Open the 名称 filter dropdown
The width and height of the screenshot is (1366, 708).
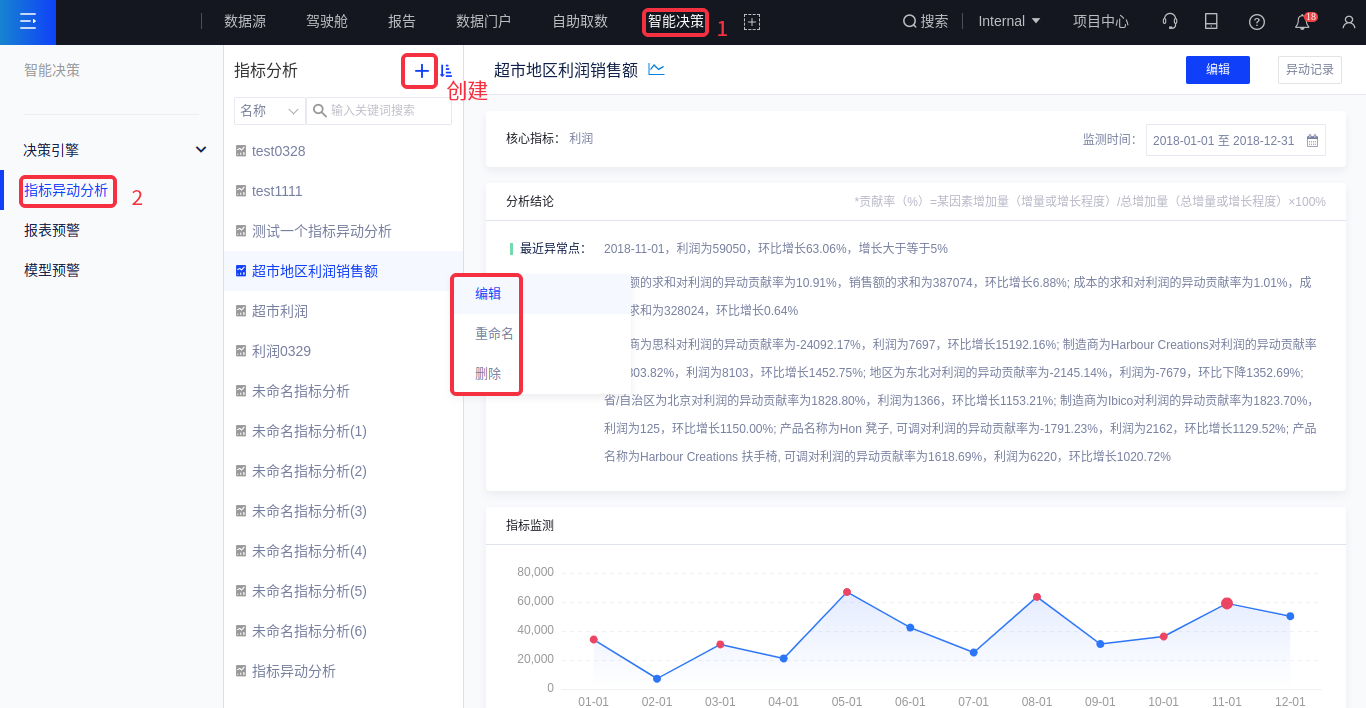pos(269,111)
